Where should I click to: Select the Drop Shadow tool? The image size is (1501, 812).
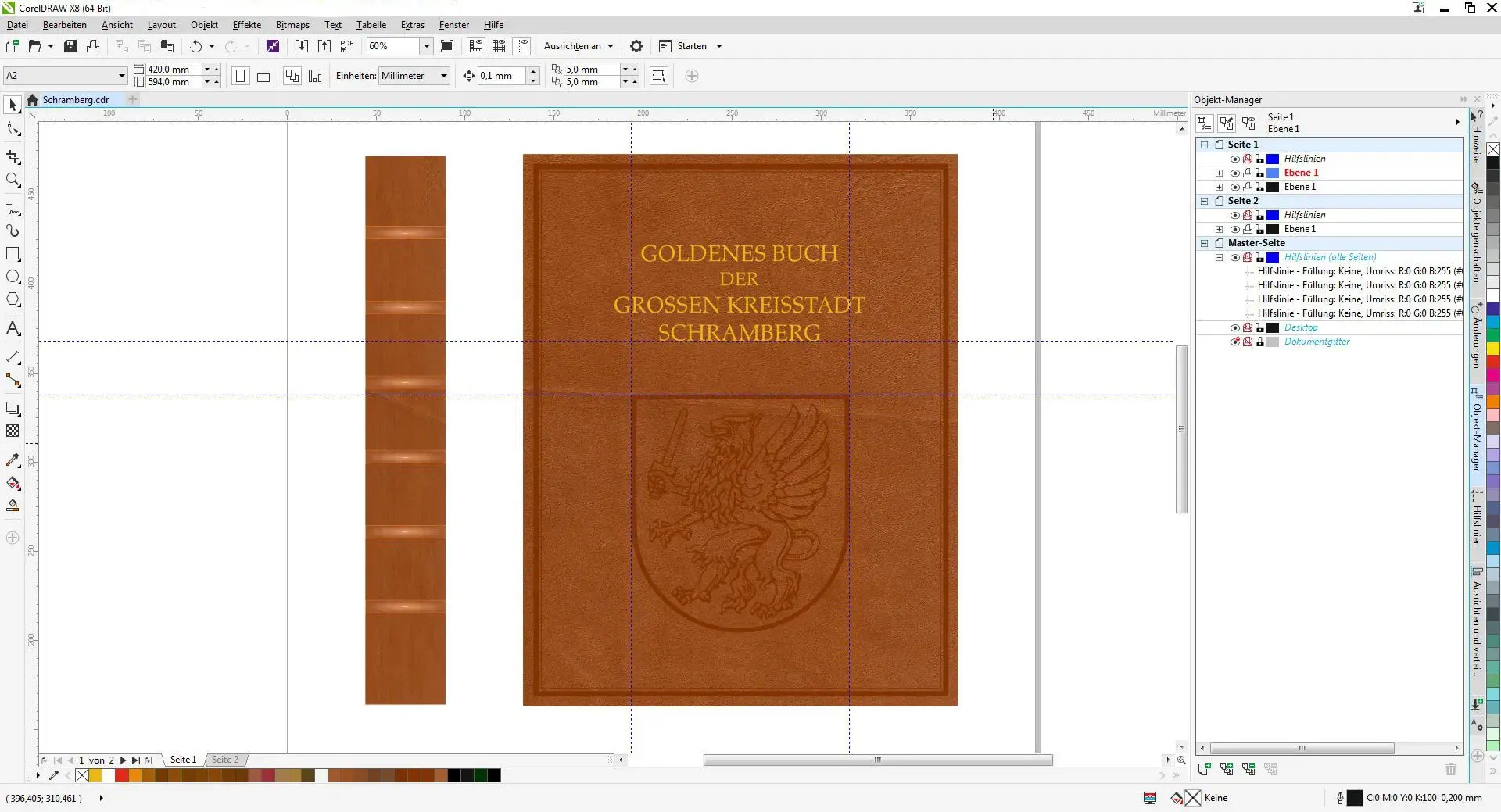(13, 408)
